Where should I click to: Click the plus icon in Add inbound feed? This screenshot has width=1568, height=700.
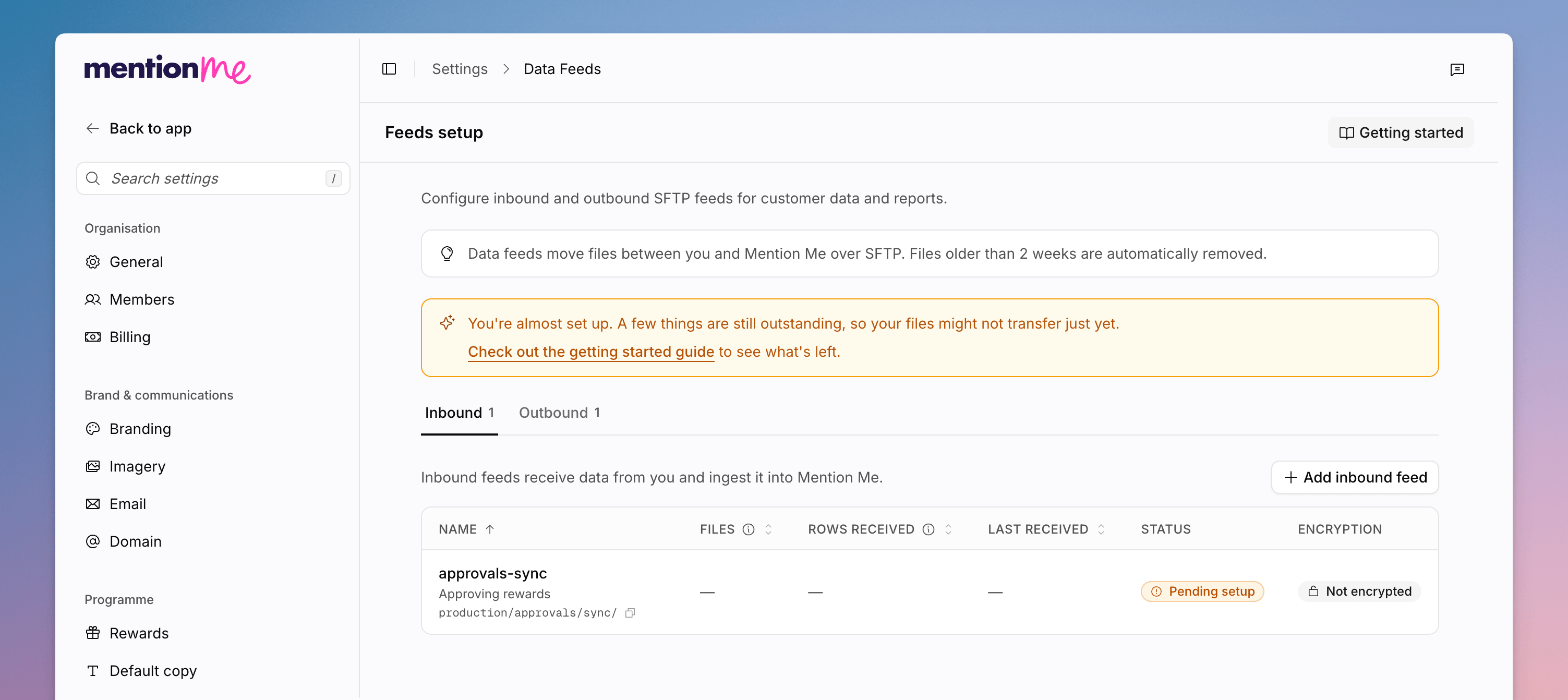[1290, 477]
